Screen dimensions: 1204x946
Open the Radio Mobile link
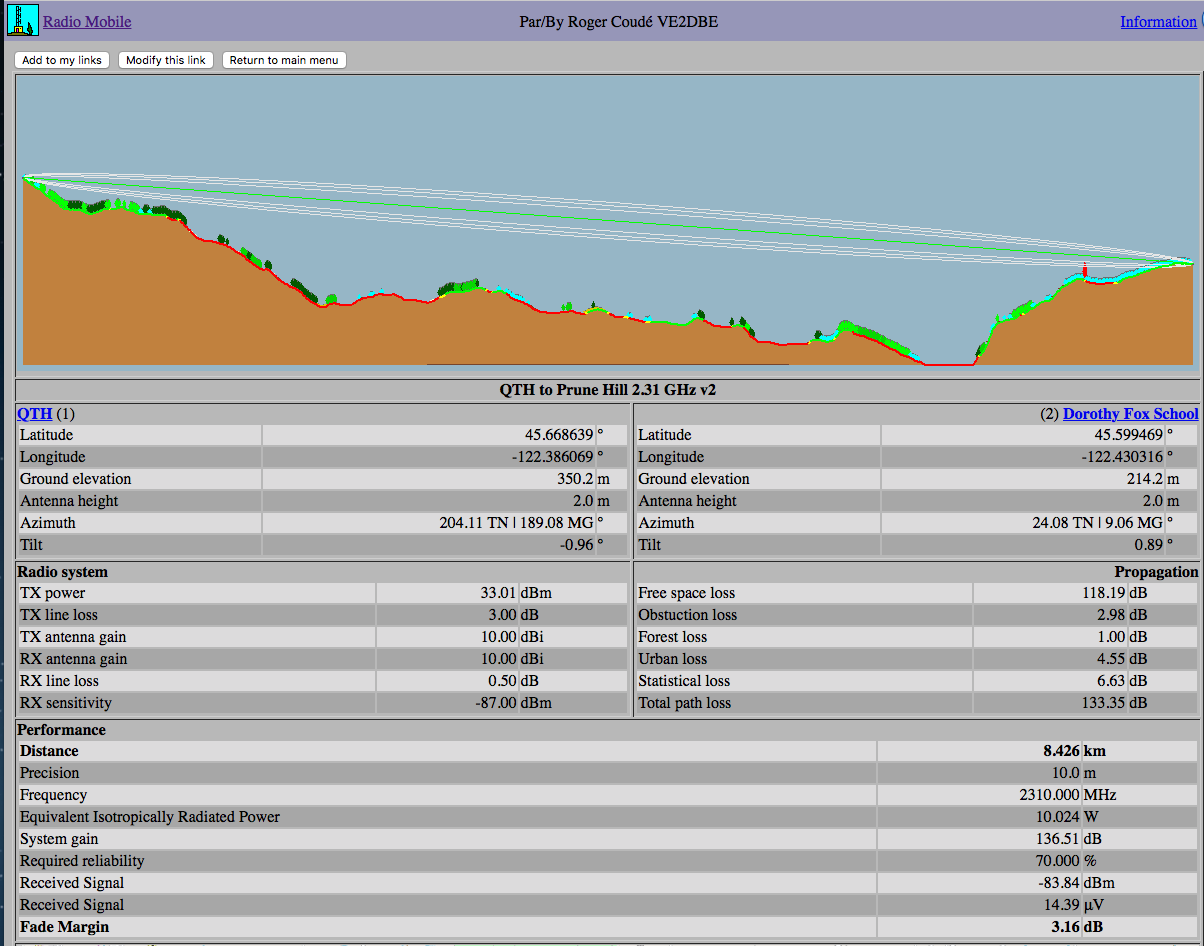[87, 22]
